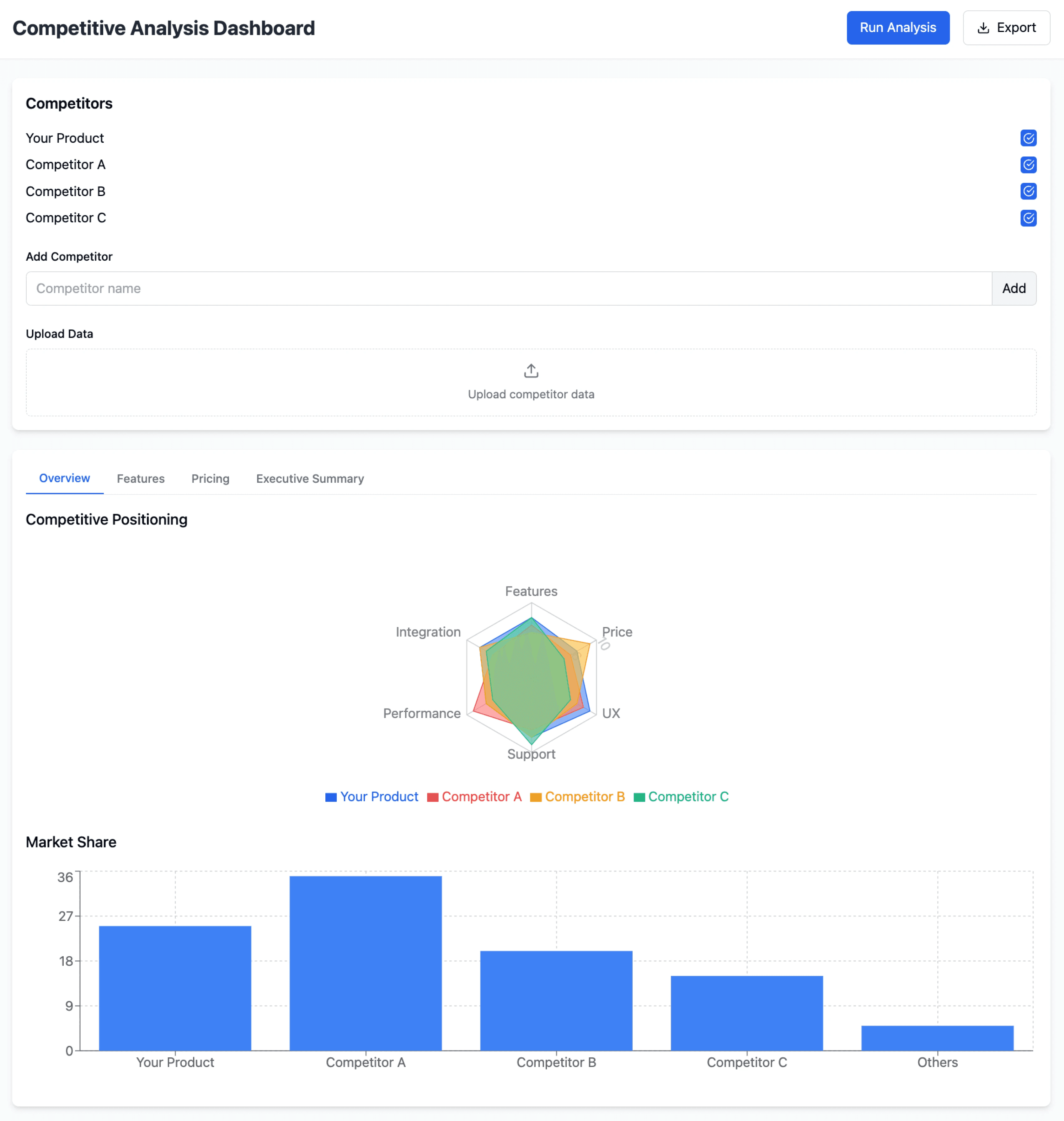1064x1121 pixels.
Task: Switch to the Features tab
Action: 141,479
